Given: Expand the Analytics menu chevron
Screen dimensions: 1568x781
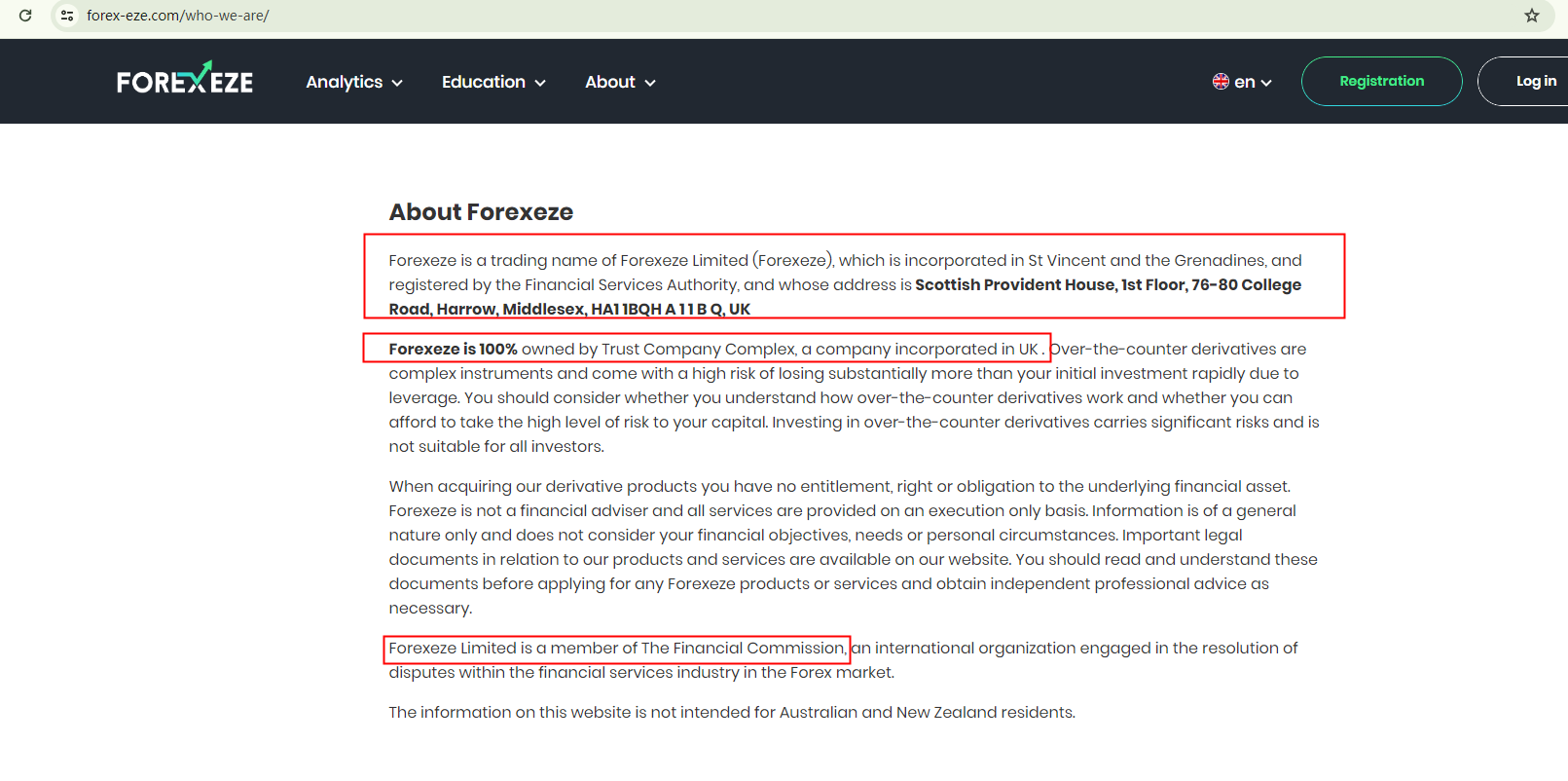Looking at the screenshot, I should click(x=397, y=84).
